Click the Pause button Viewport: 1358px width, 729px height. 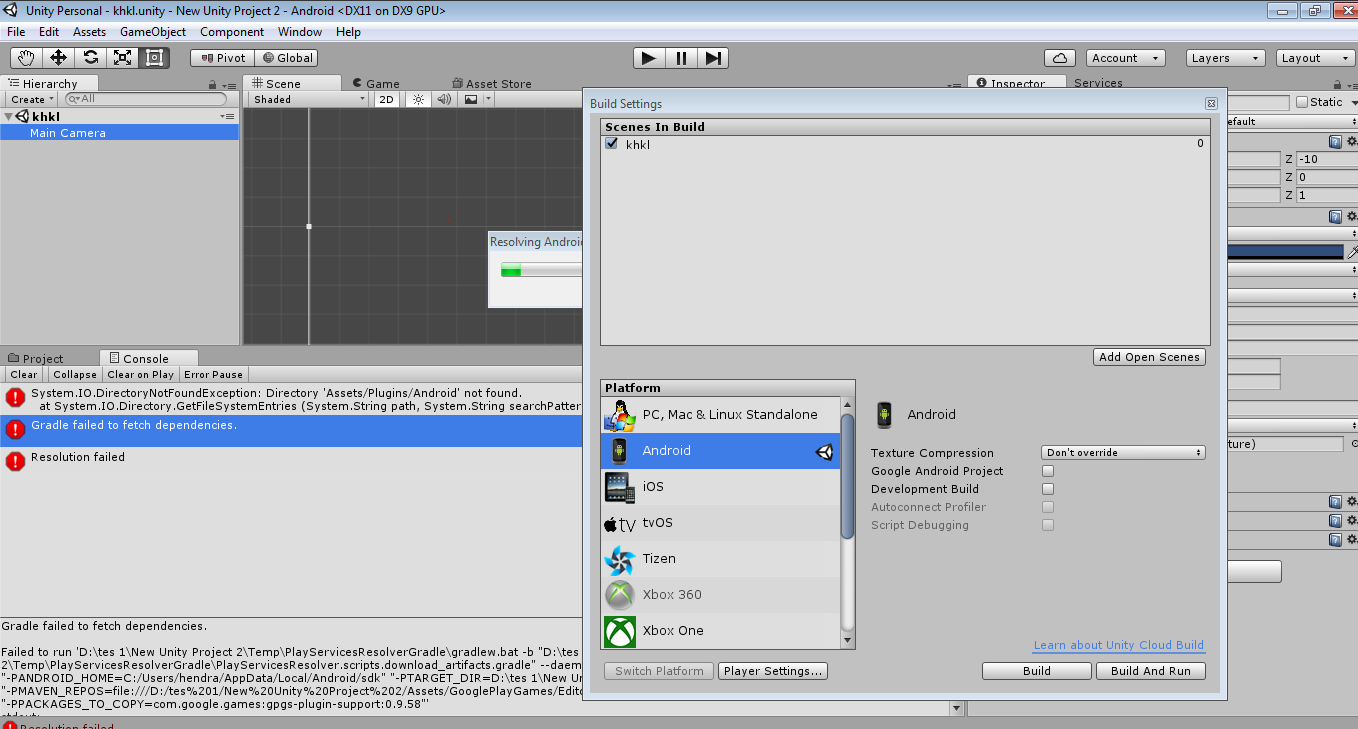[681, 58]
